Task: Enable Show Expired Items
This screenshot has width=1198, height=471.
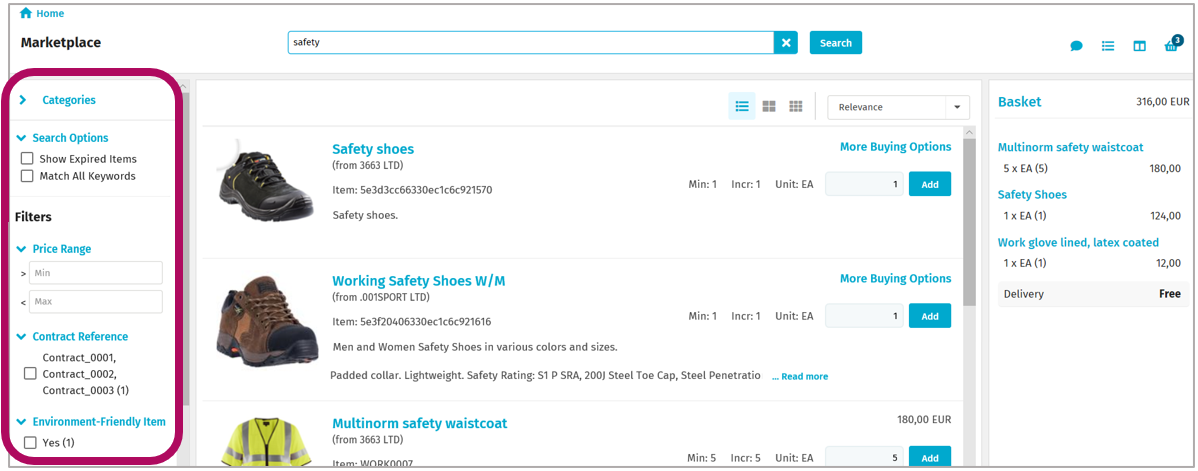Action: [x=28, y=159]
